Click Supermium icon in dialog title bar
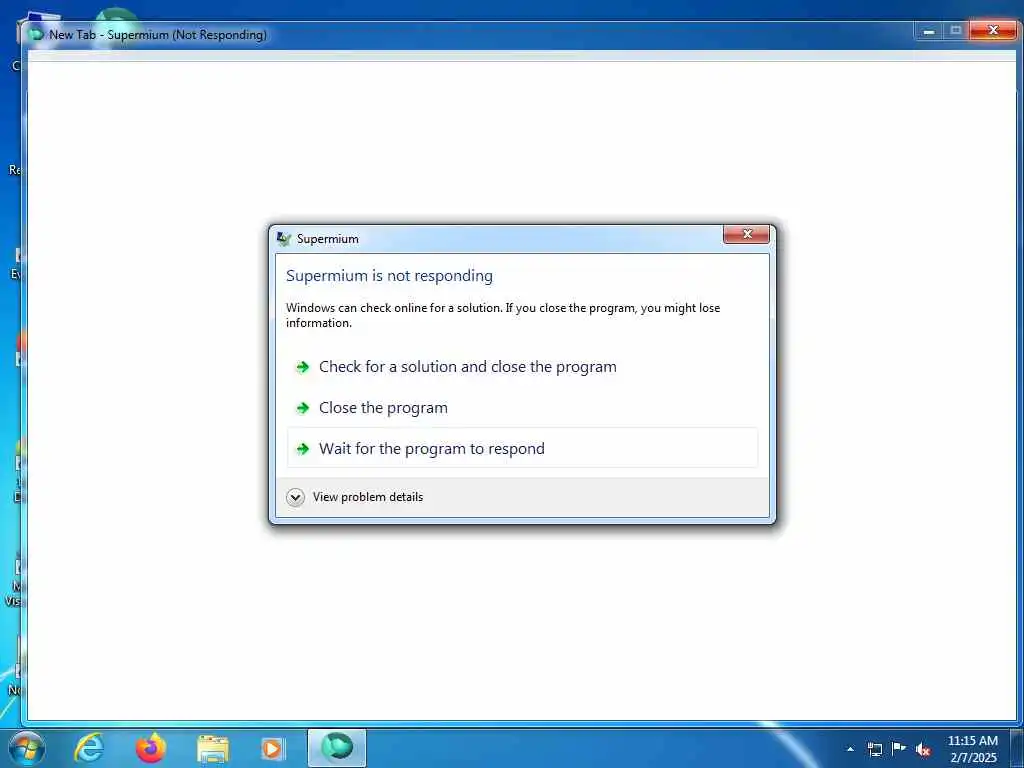This screenshot has width=1024, height=768. point(283,239)
